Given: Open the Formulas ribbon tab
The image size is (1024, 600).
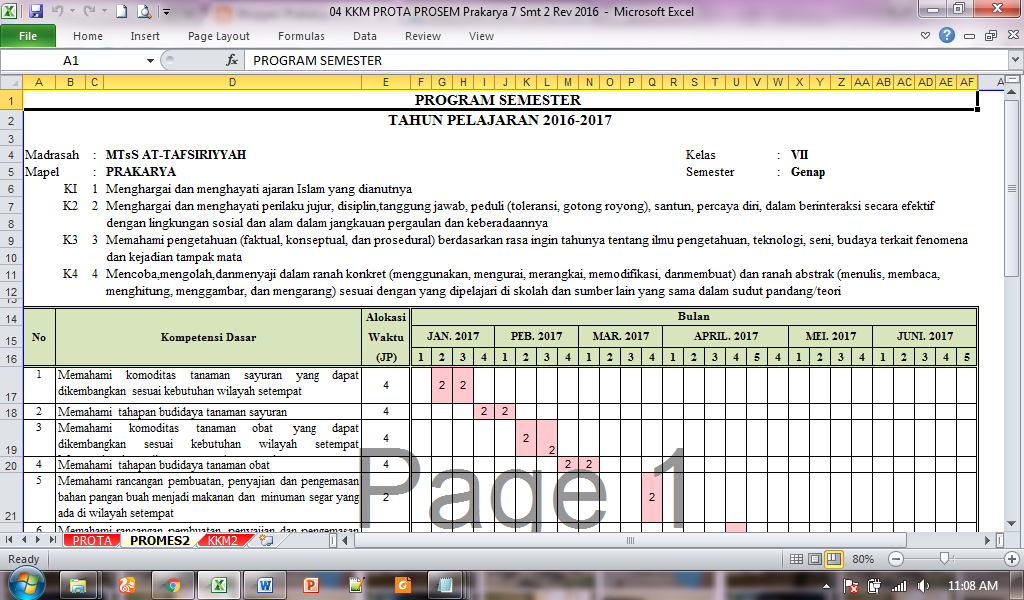Looking at the screenshot, I should [301, 36].
